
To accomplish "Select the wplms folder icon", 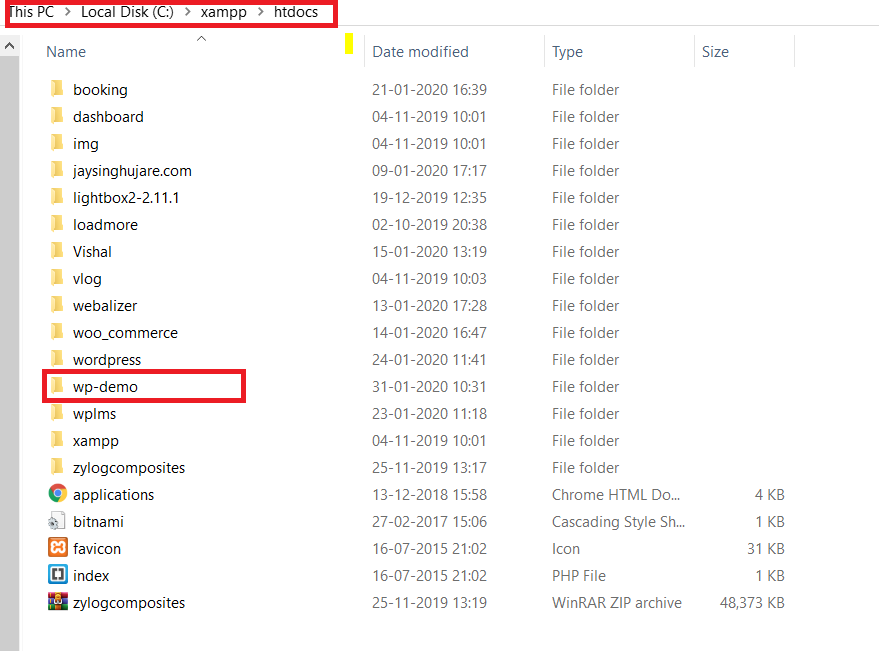I will point(57,413).
